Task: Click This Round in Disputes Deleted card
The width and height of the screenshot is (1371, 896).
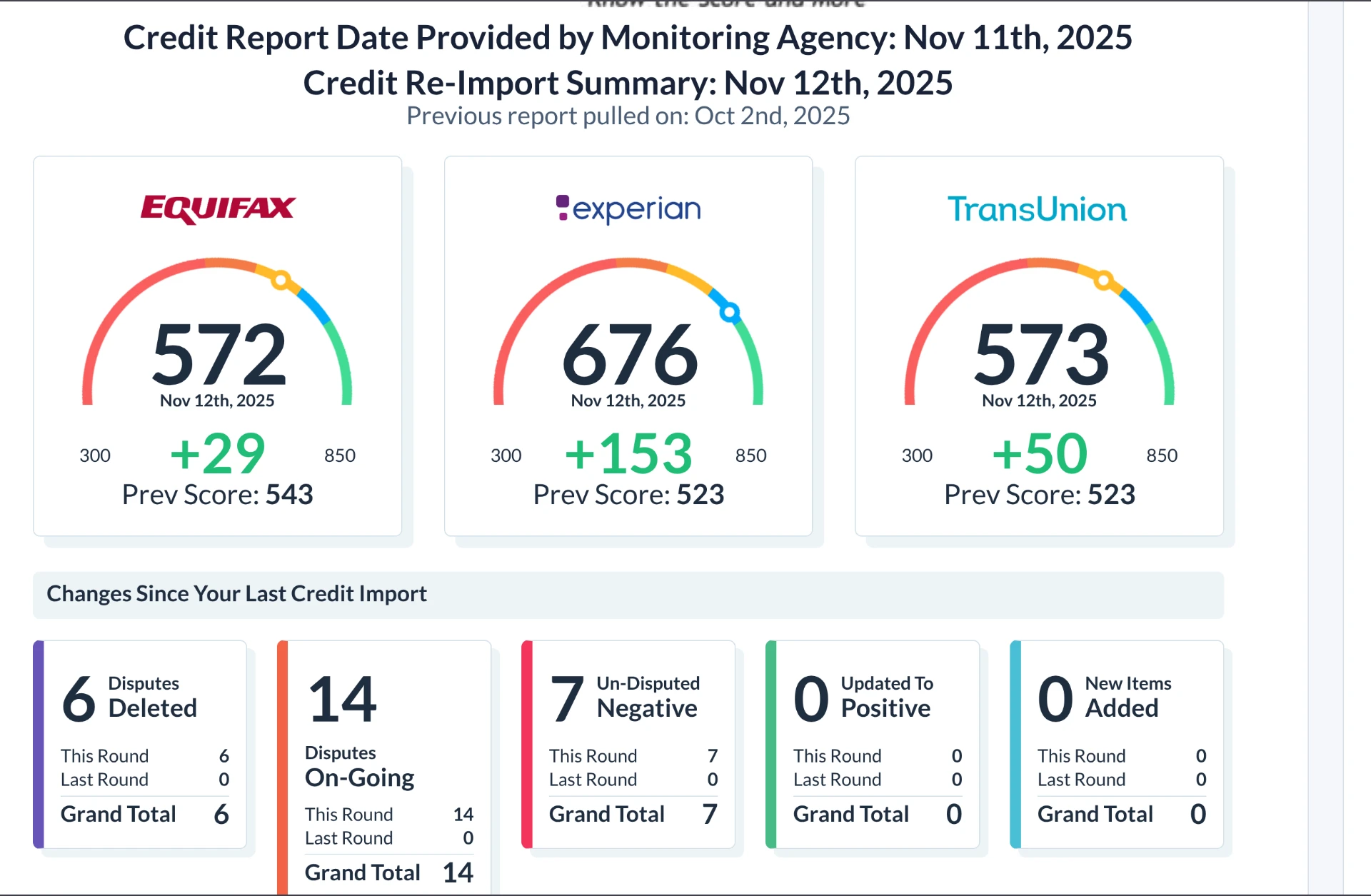Action: [x=145, y=756]
